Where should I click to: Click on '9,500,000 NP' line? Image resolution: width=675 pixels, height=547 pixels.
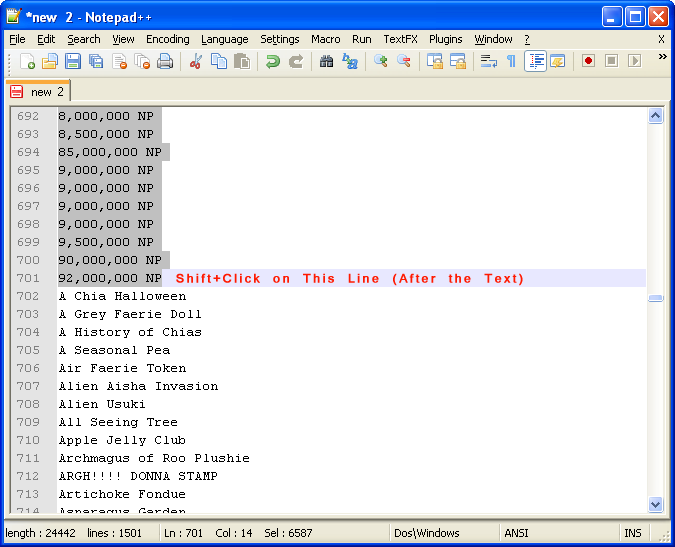click(x=106, y=242)
